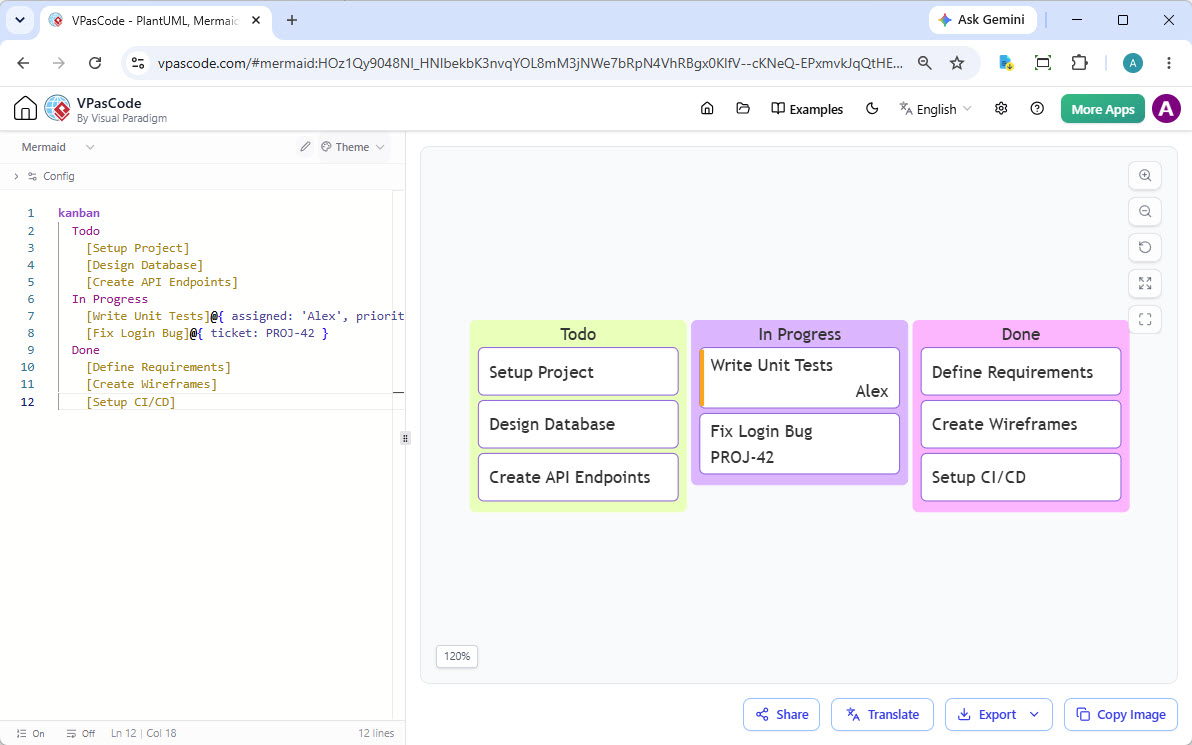1192x745 pixels.
Task: Click Ask Gemini button
Action: [x=982, y=20]
